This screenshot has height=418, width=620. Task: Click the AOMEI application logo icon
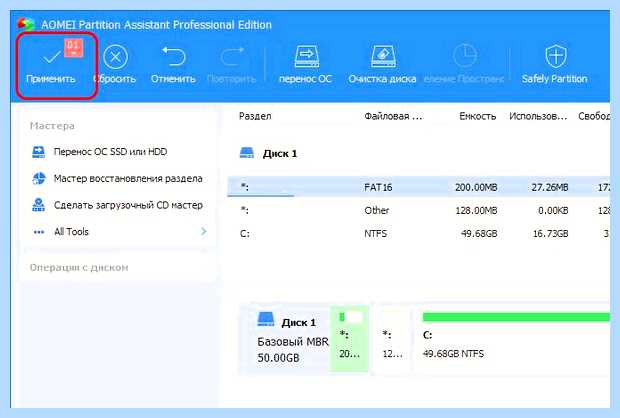point(25,25)
